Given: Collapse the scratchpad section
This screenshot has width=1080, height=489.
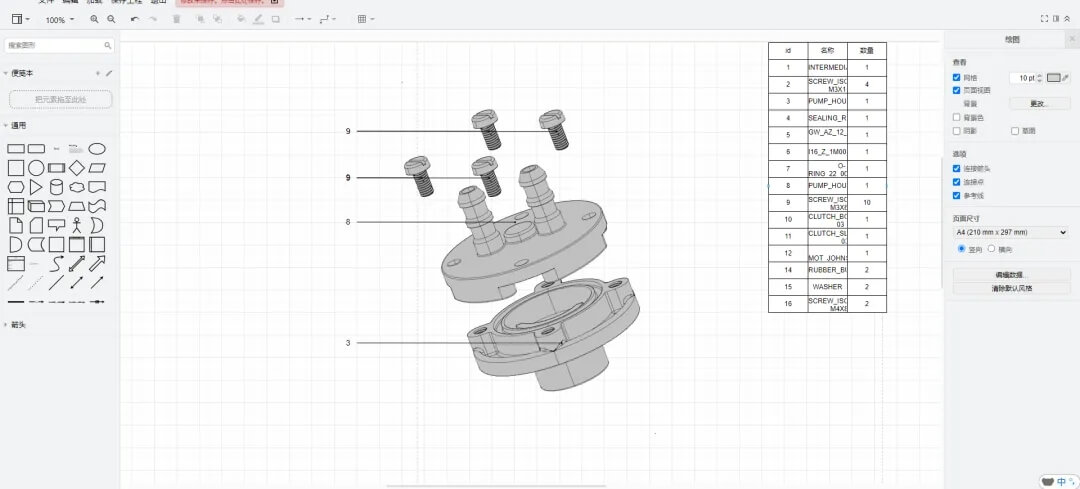Looking at the screenshot, I should 6,73.
